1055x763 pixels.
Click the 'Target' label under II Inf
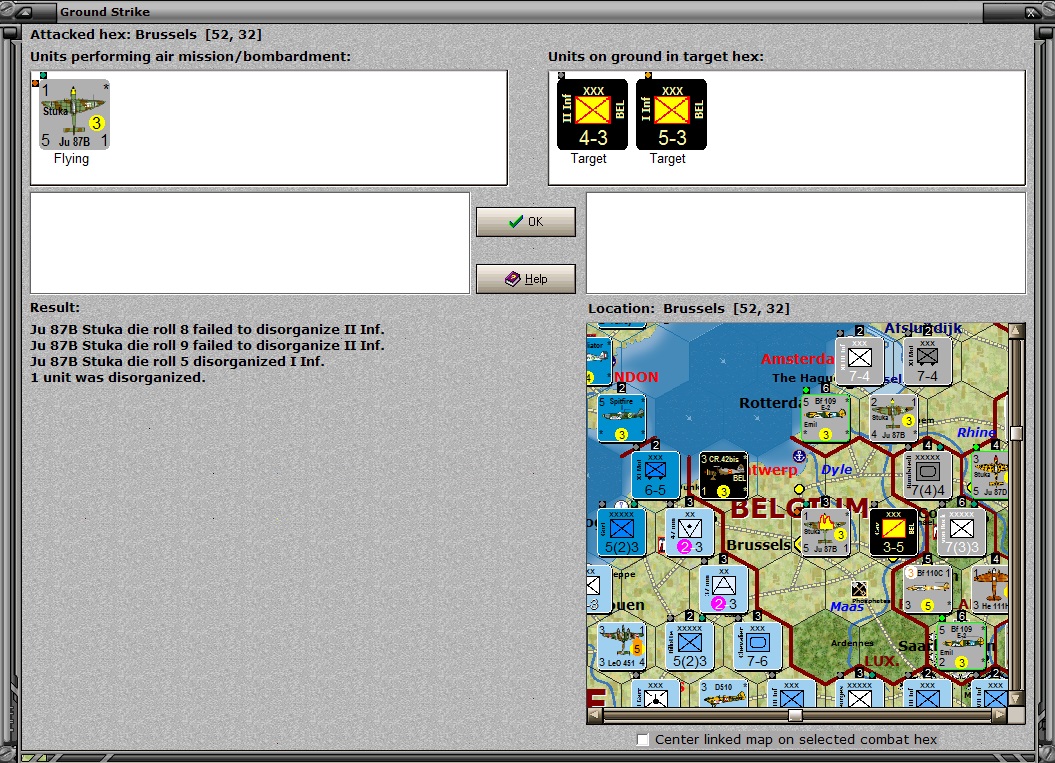(589, 159)
